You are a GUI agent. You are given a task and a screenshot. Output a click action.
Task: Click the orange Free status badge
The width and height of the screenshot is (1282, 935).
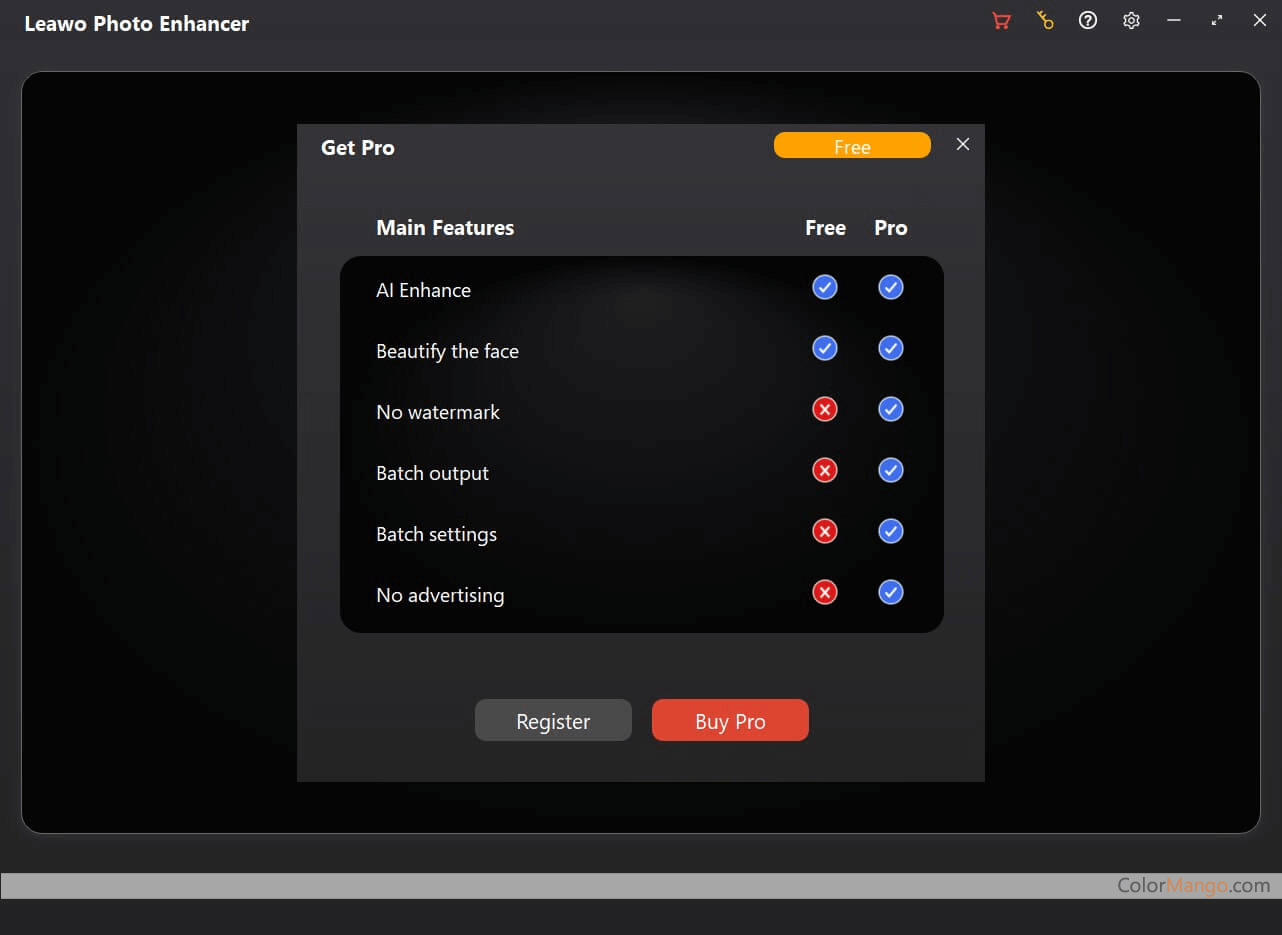click(x=852, y=146)
